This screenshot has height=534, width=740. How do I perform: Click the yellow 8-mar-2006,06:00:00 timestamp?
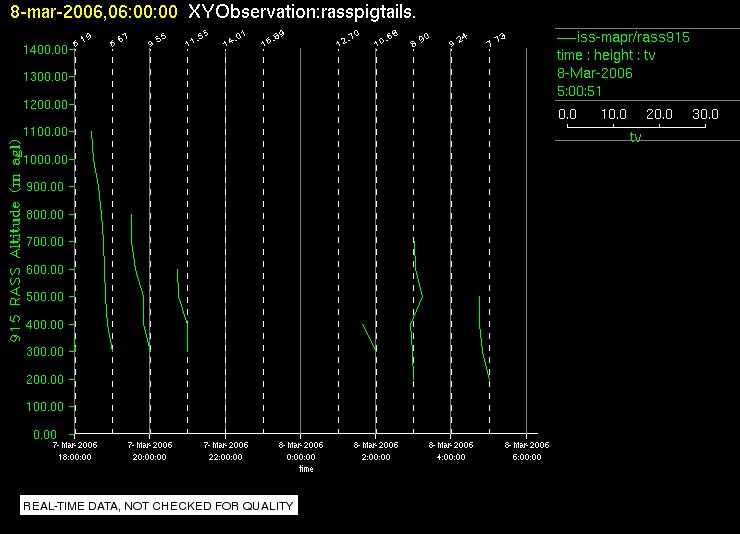click(94, 12)
